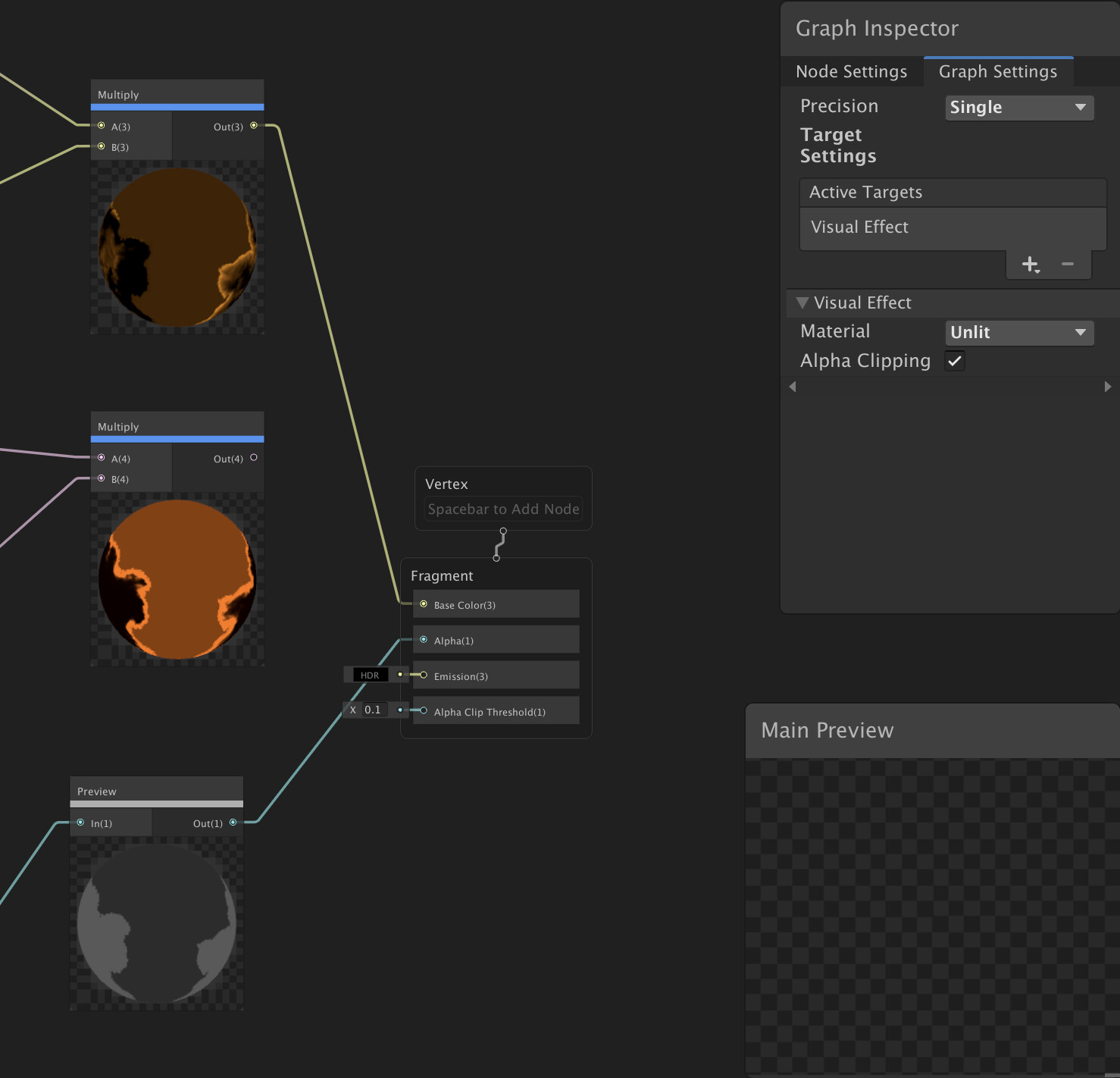Select the Alpha Clip Threshold(1) port dot
Viewport: 1120px width, 1078px height.
pos(424,710)
